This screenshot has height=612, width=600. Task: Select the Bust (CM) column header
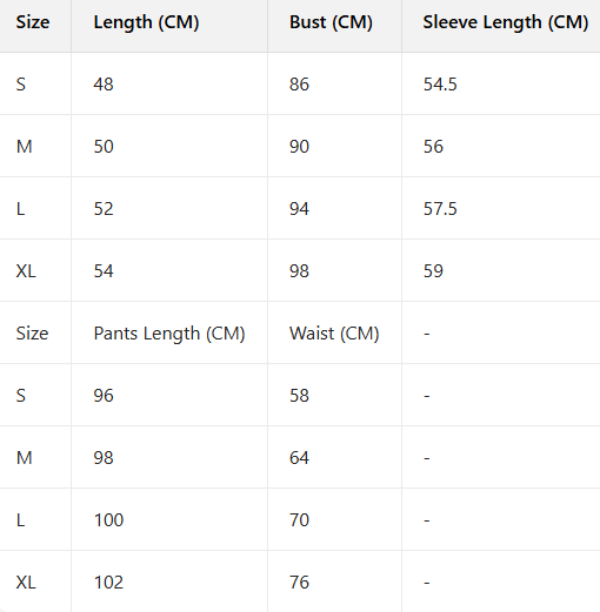pos(330,22)
